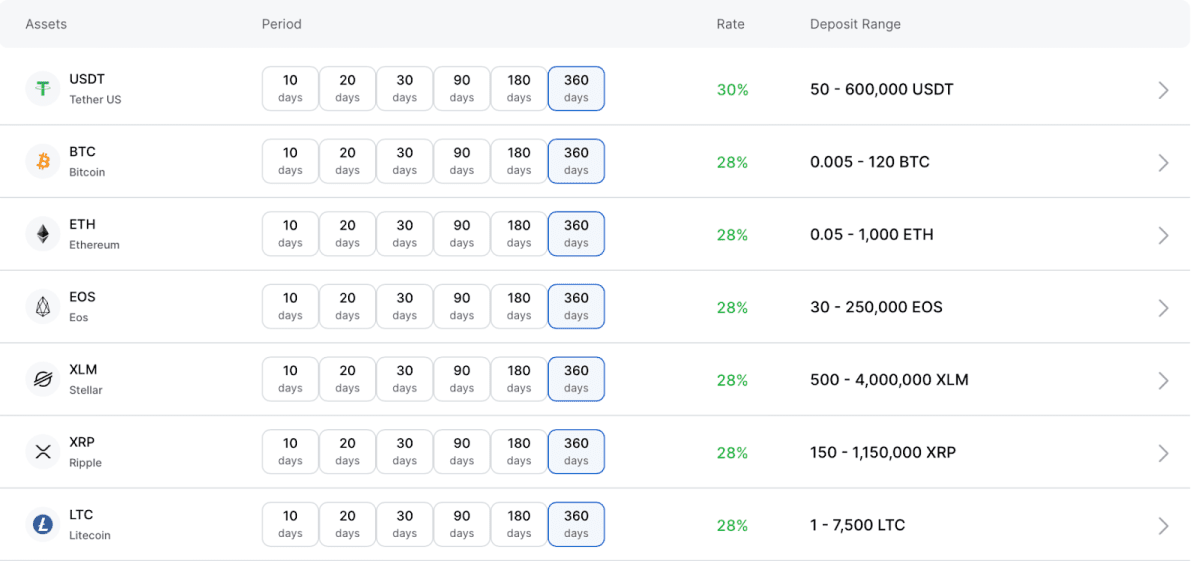Select 20 days period for XRP
The width and height of the screenshot is (1200, 561).
tap(347, 452)
